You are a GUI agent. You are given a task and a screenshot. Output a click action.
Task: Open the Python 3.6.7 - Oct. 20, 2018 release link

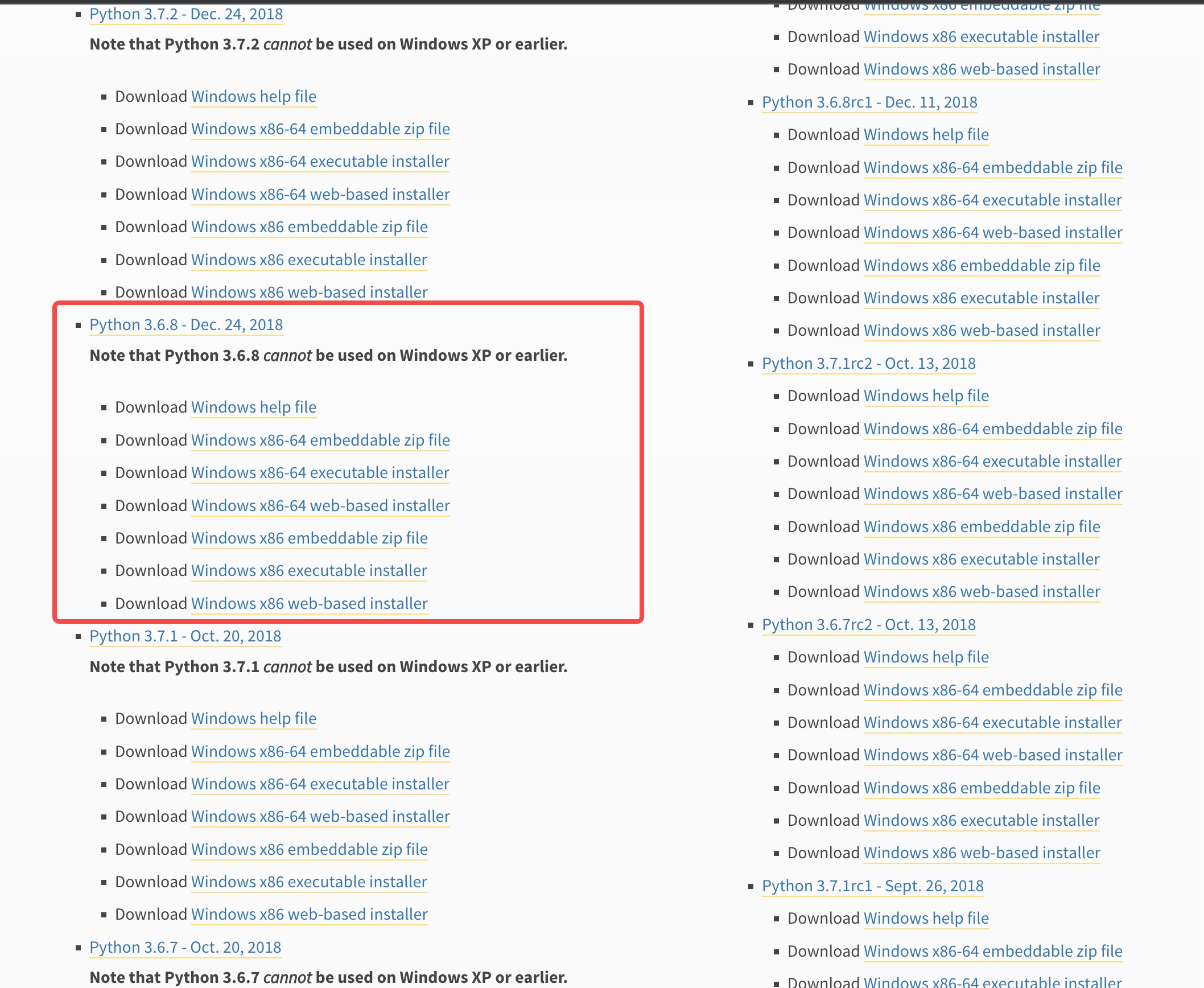coord(185,948)
